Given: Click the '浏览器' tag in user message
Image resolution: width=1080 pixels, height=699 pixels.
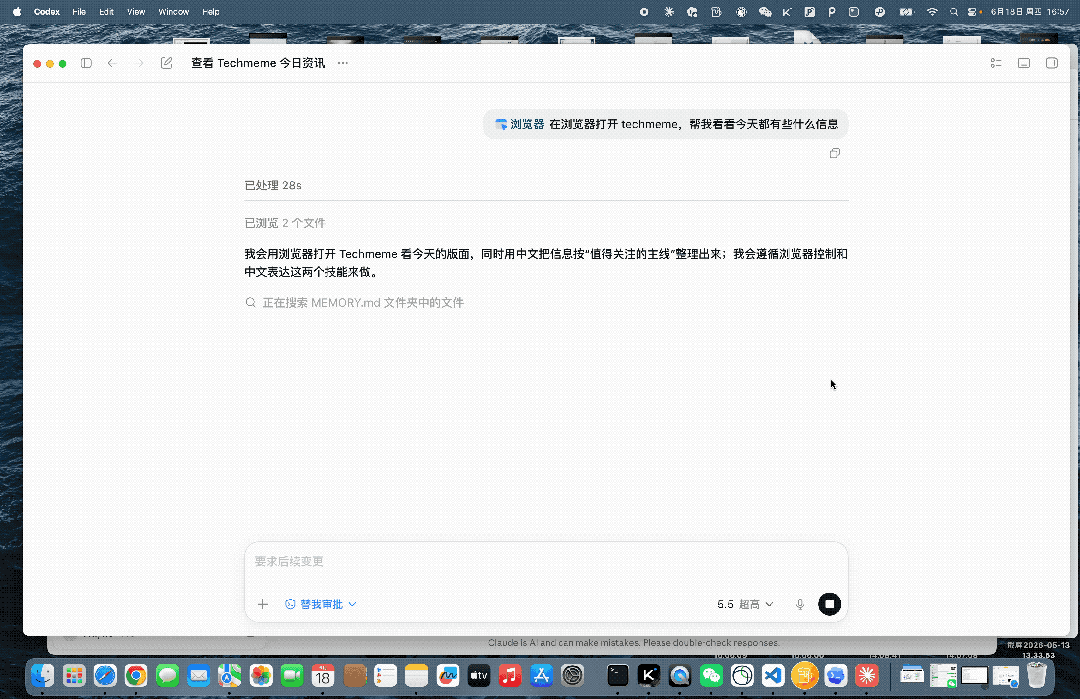Looking at the screenshot, I should pyautogui.click(x=519, y=124).
